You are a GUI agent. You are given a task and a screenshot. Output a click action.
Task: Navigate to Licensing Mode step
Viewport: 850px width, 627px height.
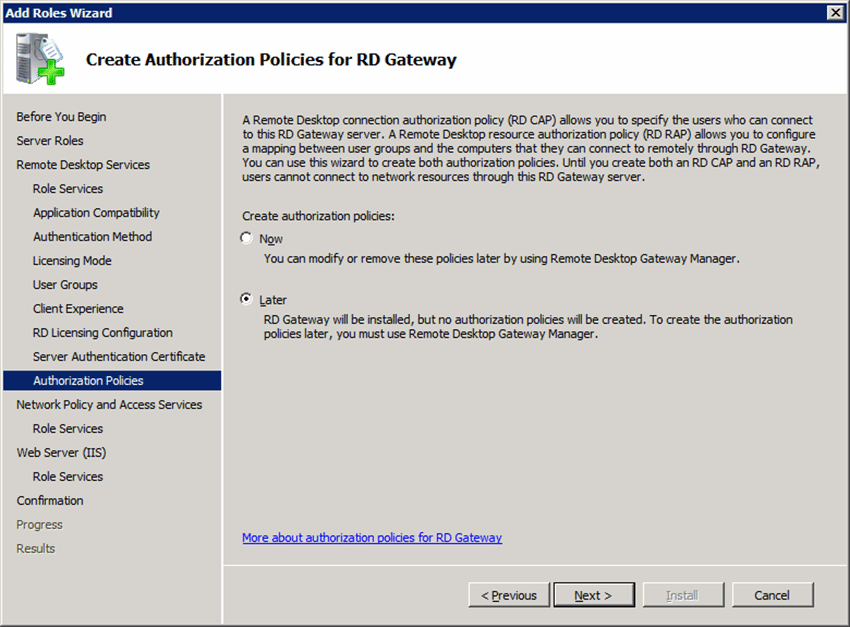[x=72, y=261]
